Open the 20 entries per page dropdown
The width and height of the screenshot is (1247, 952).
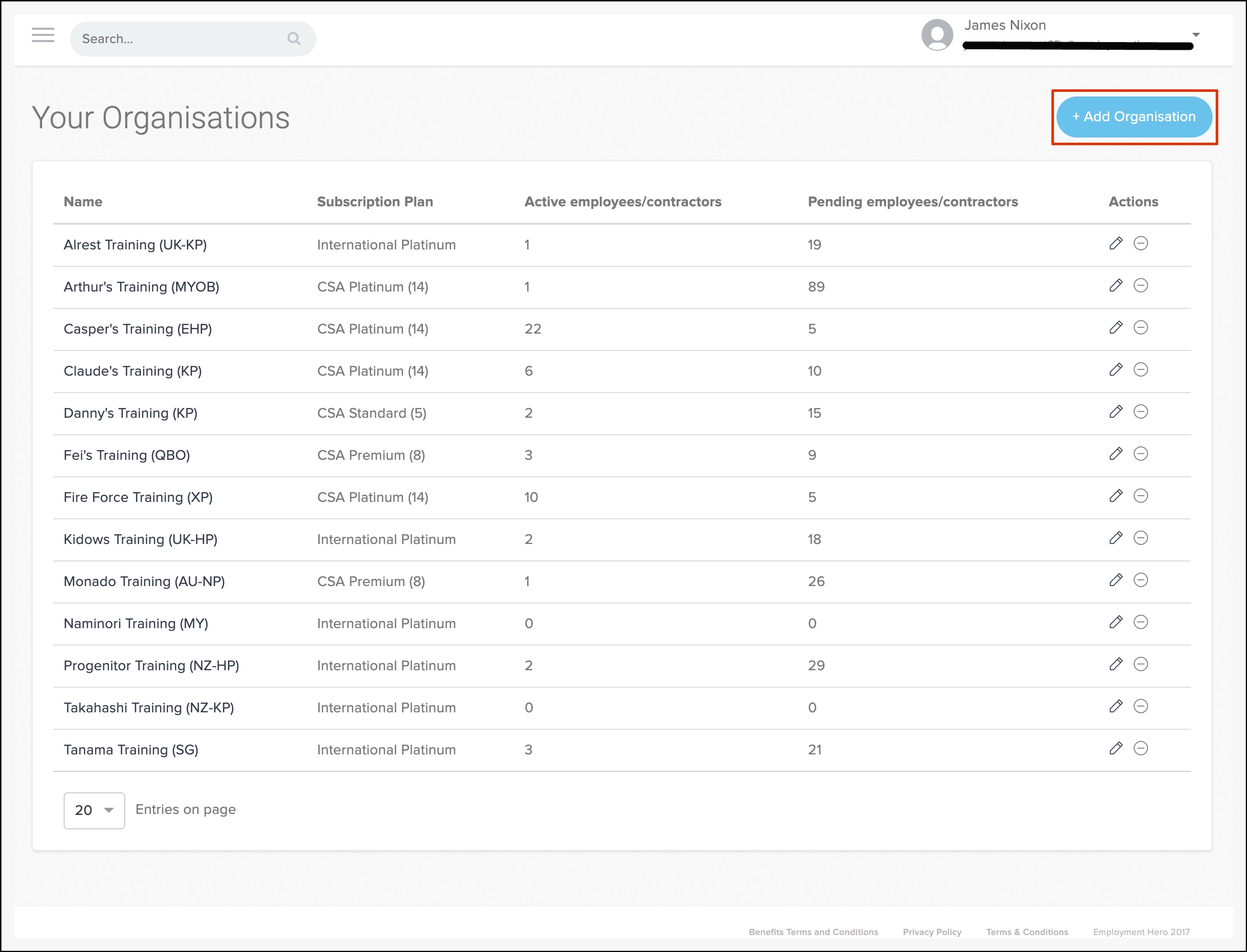pyautogui.click(x=94, y=810)
